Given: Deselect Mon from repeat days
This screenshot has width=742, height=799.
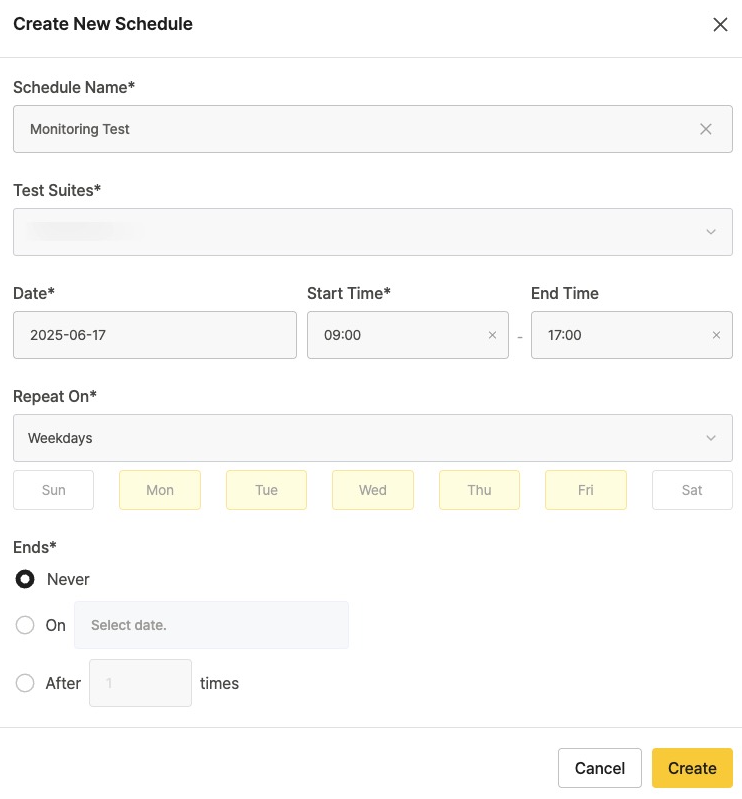Looking at the screenshot, I should tap(160, 490).
